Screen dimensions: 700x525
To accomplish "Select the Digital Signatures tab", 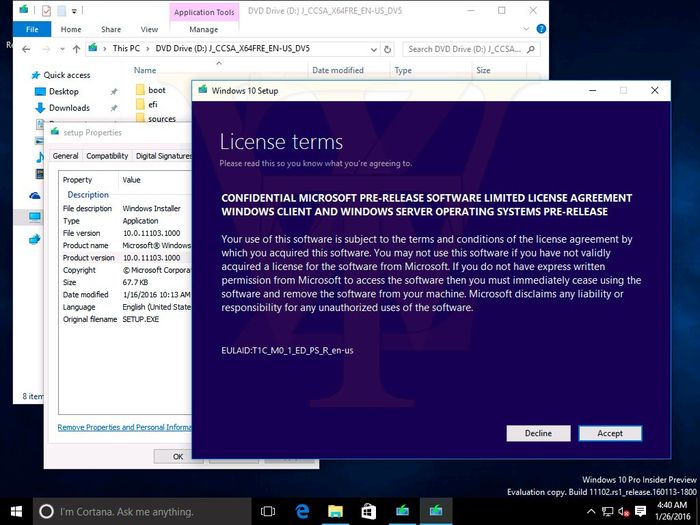I will [163, 156].
